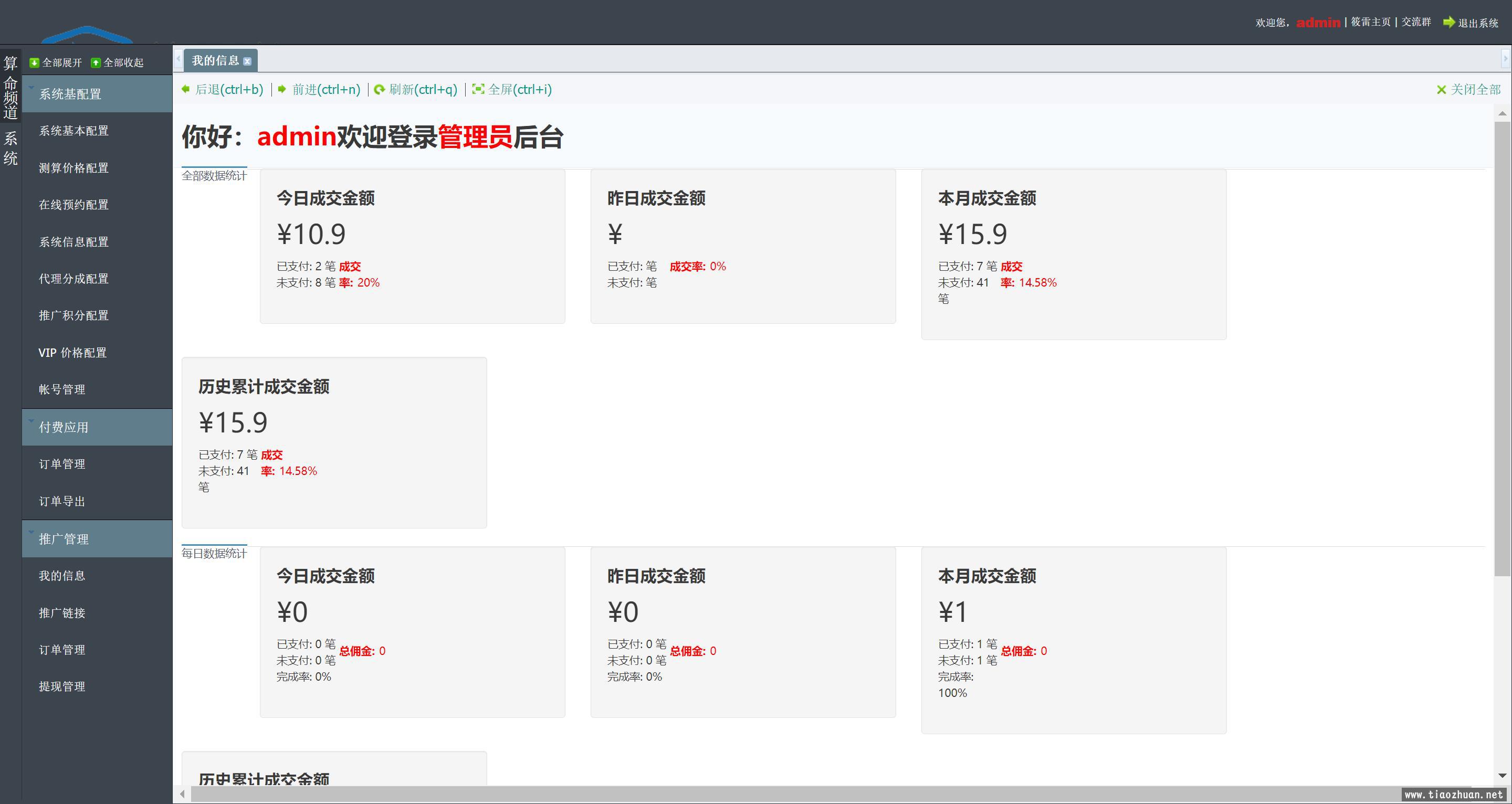Click 退出系统 to log out
Image resolution: width=1512 pixels, height=804 pixels.
pyautogui.click(x=1478, y=23)
